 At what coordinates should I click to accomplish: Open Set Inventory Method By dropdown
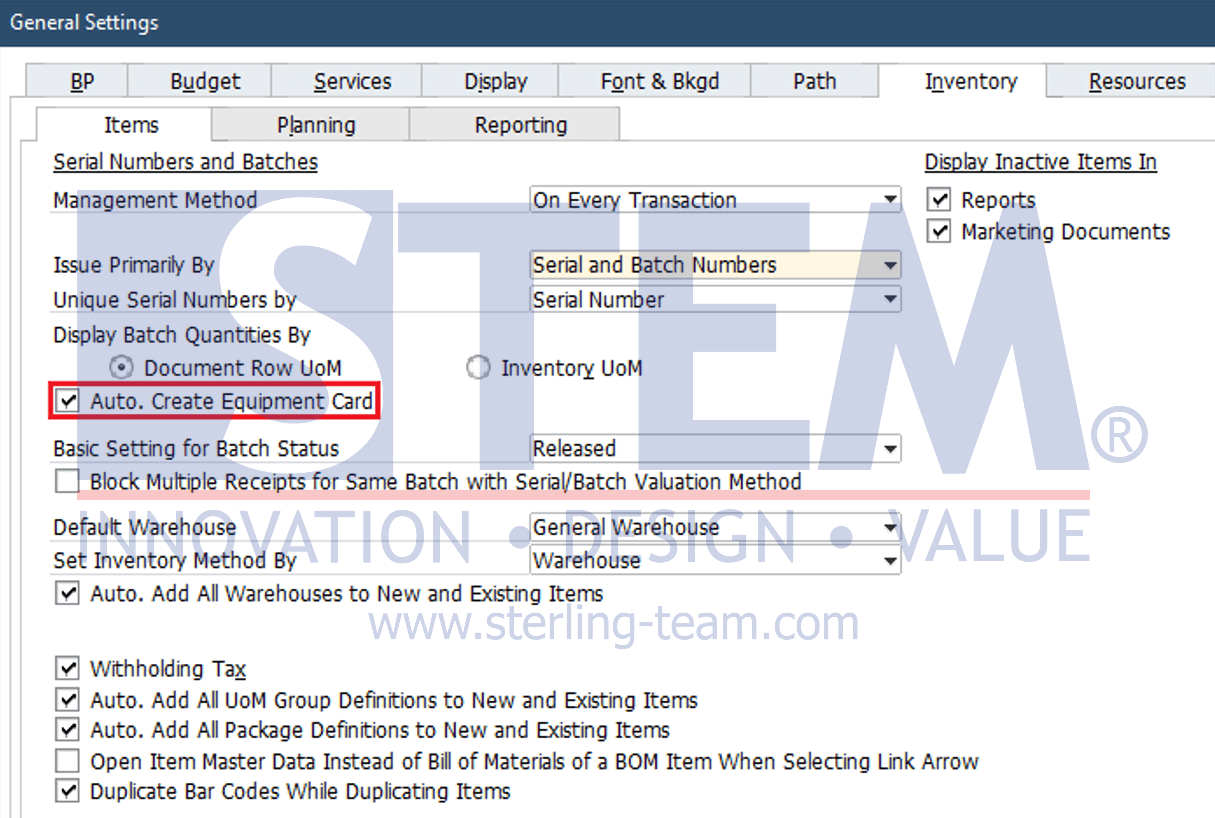click(x=890, y=561)
